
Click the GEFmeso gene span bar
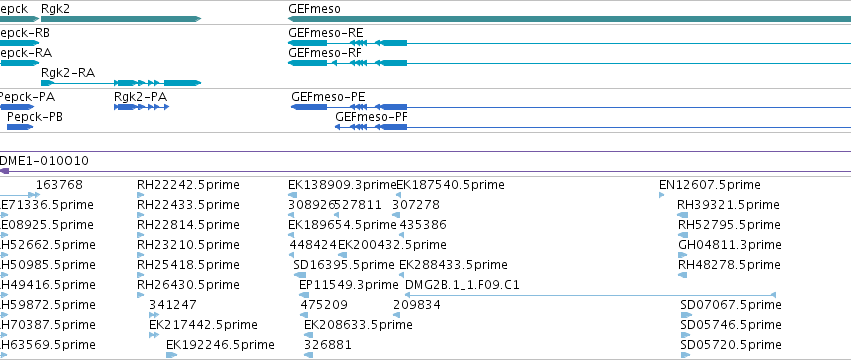click(x=569, y=19)
